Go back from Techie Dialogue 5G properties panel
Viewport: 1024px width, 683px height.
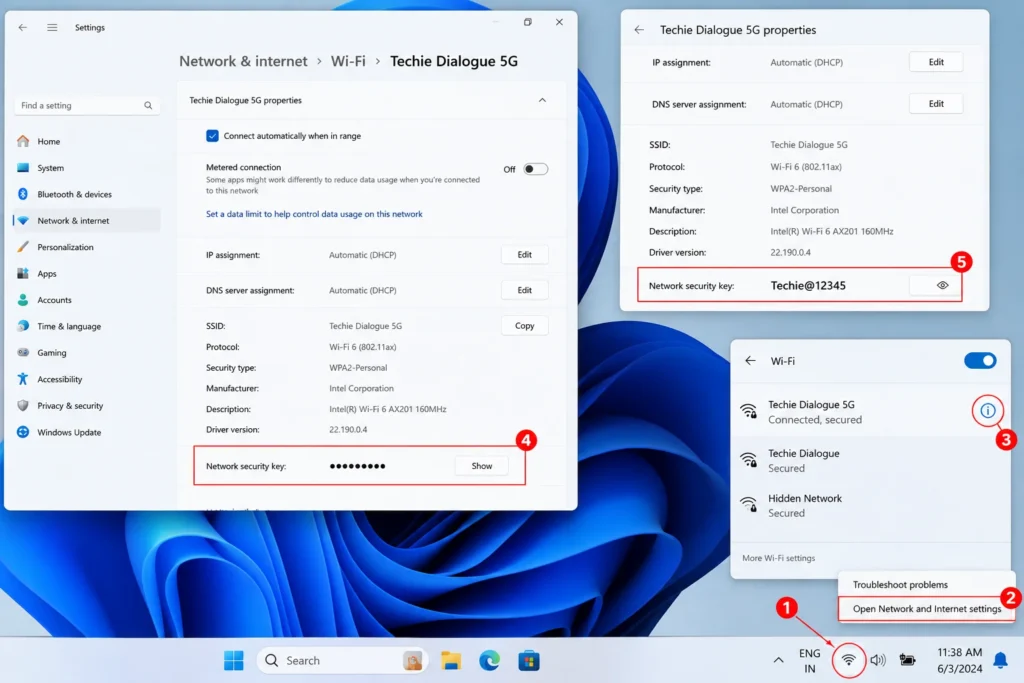[x=639, y=30]
